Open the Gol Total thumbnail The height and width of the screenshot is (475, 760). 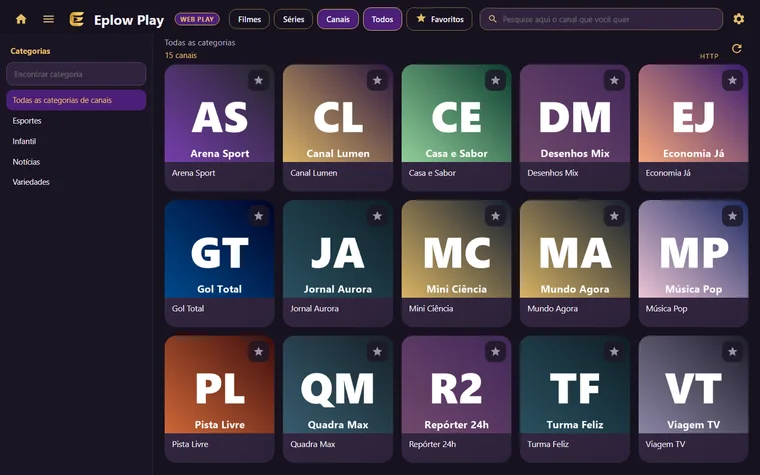(x=220, y=249)
